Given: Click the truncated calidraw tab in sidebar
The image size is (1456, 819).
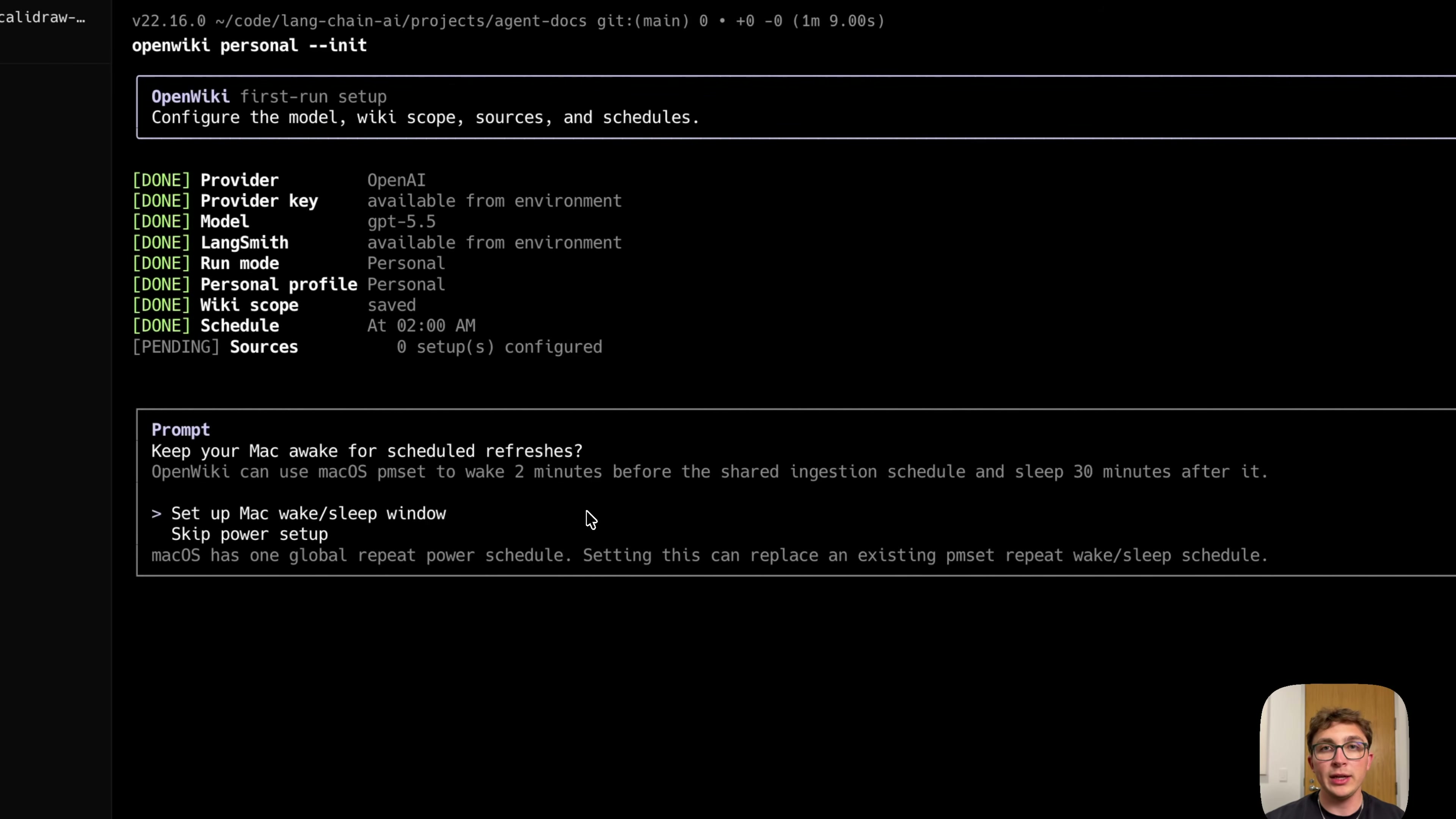Looking at the screenshot, I should [43, 17].
